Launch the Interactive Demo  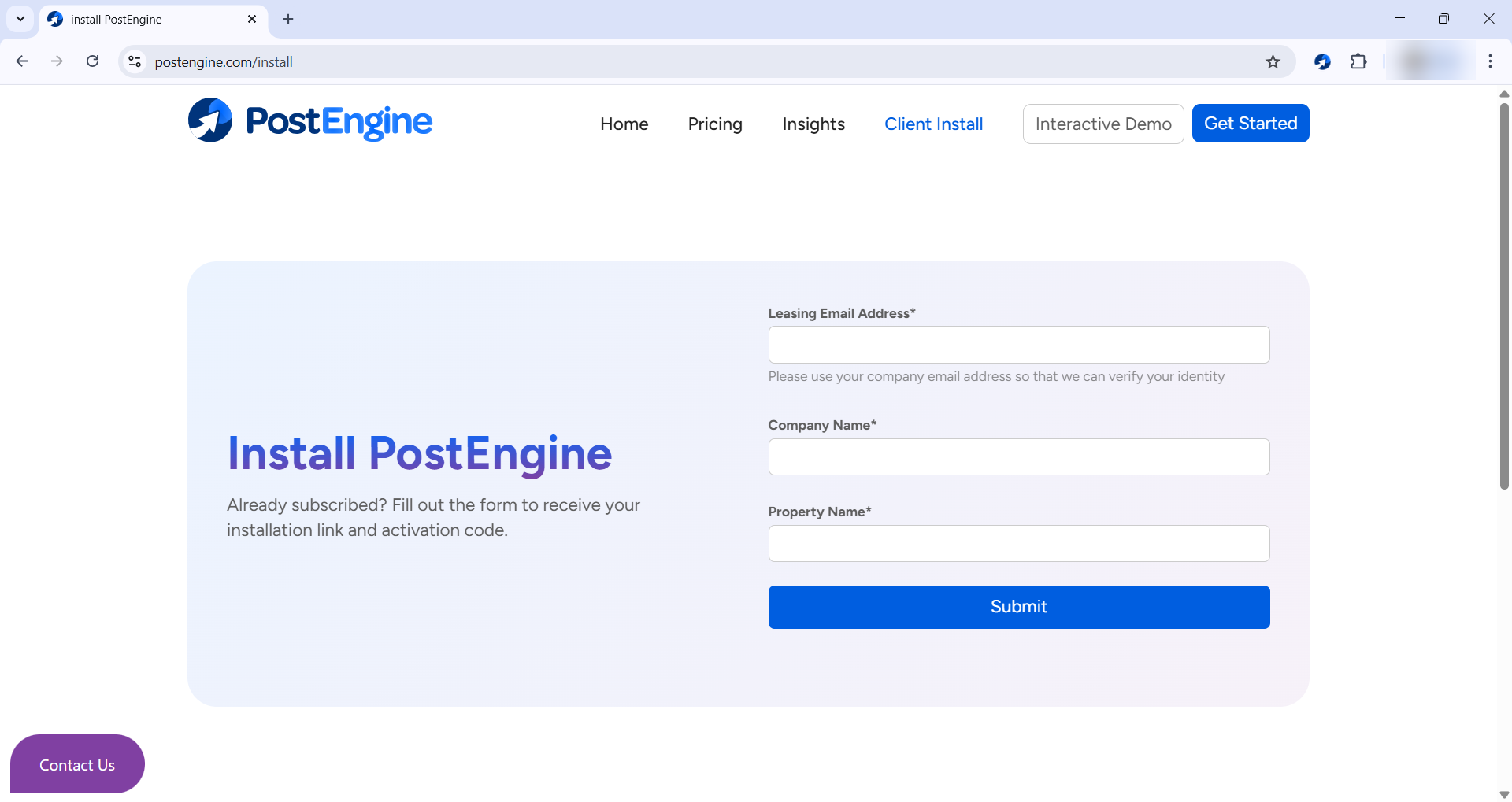point(1103,124)
